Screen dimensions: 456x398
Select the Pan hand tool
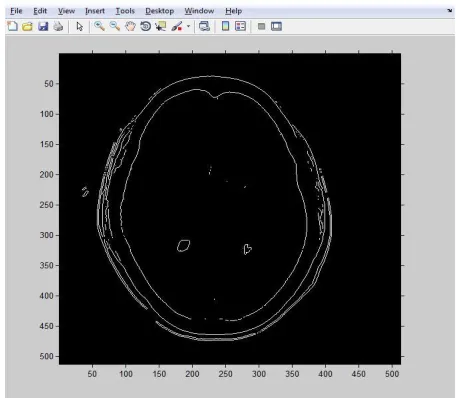pyautogui.click(x=130, y=26)
